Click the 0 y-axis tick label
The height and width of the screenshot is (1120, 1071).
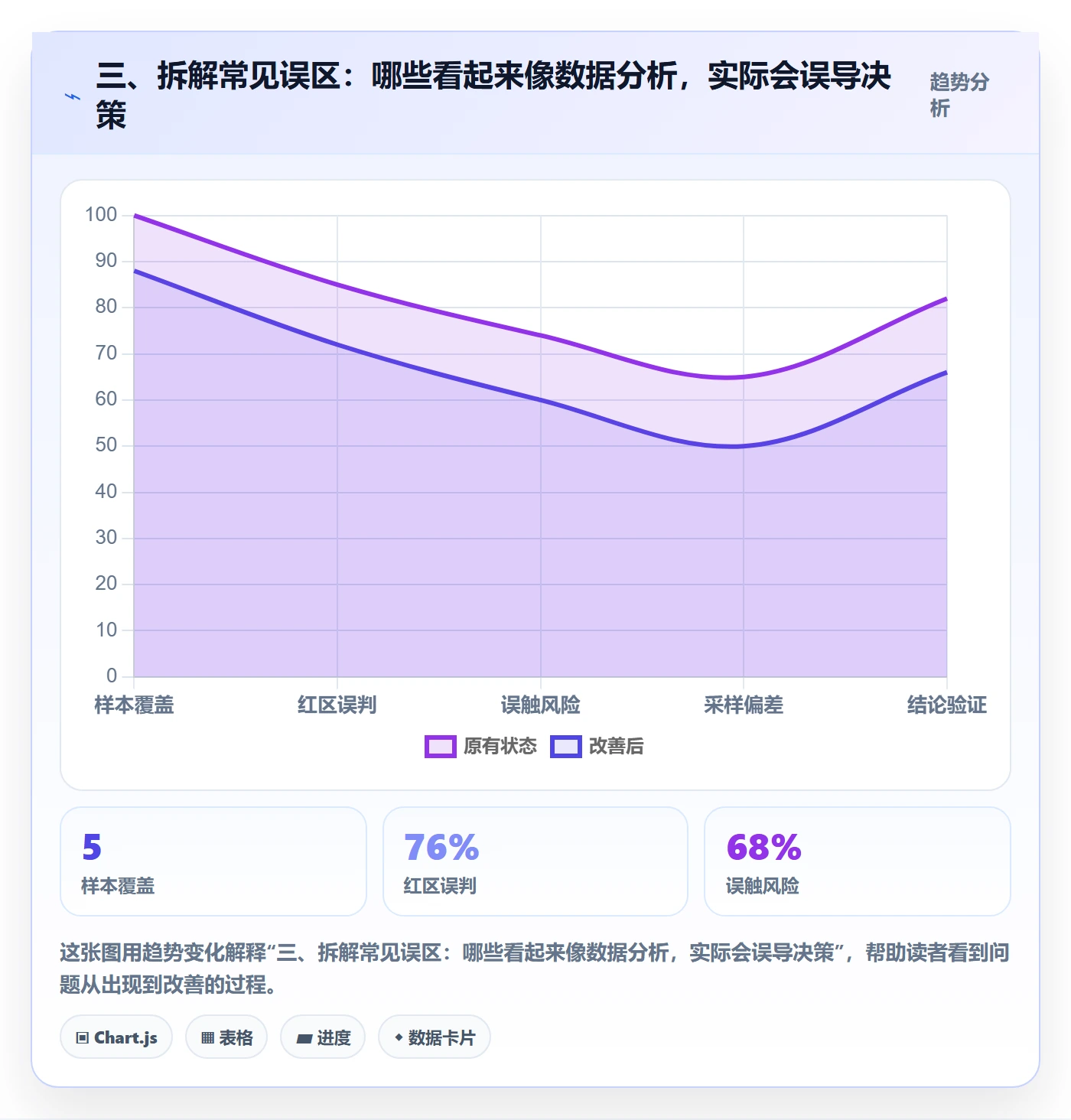pyautogui.click(x=112, y=676)
